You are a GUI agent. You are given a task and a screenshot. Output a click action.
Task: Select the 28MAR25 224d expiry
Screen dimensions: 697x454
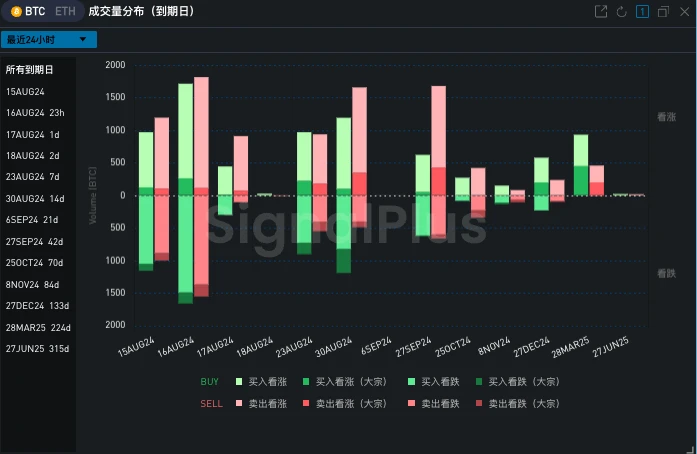(38, 327)
